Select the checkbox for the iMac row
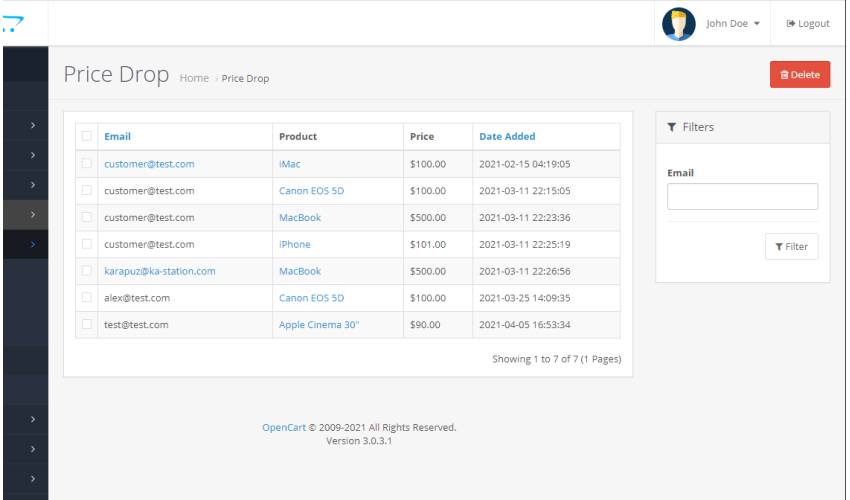850x500 pixels. tap(87, 163)
